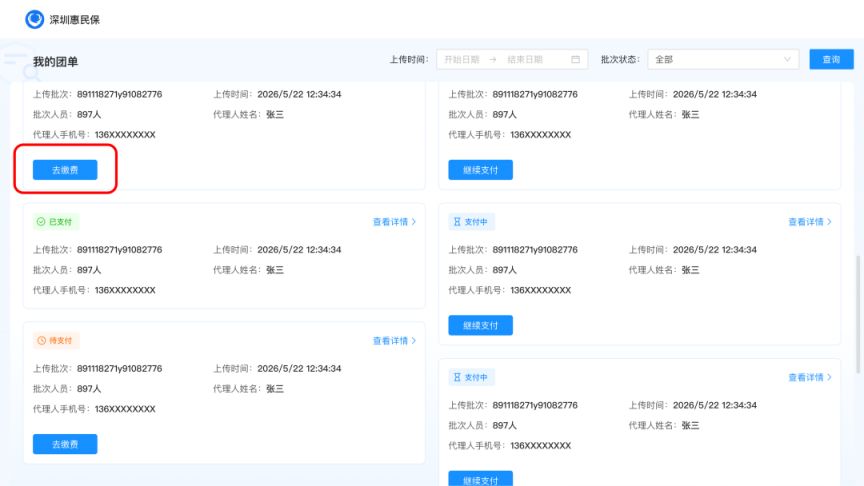Screen dimensions: 864x486
Task: Click the chevron next to 查看详情 in the 已支付 card
Action: [413, 222]
